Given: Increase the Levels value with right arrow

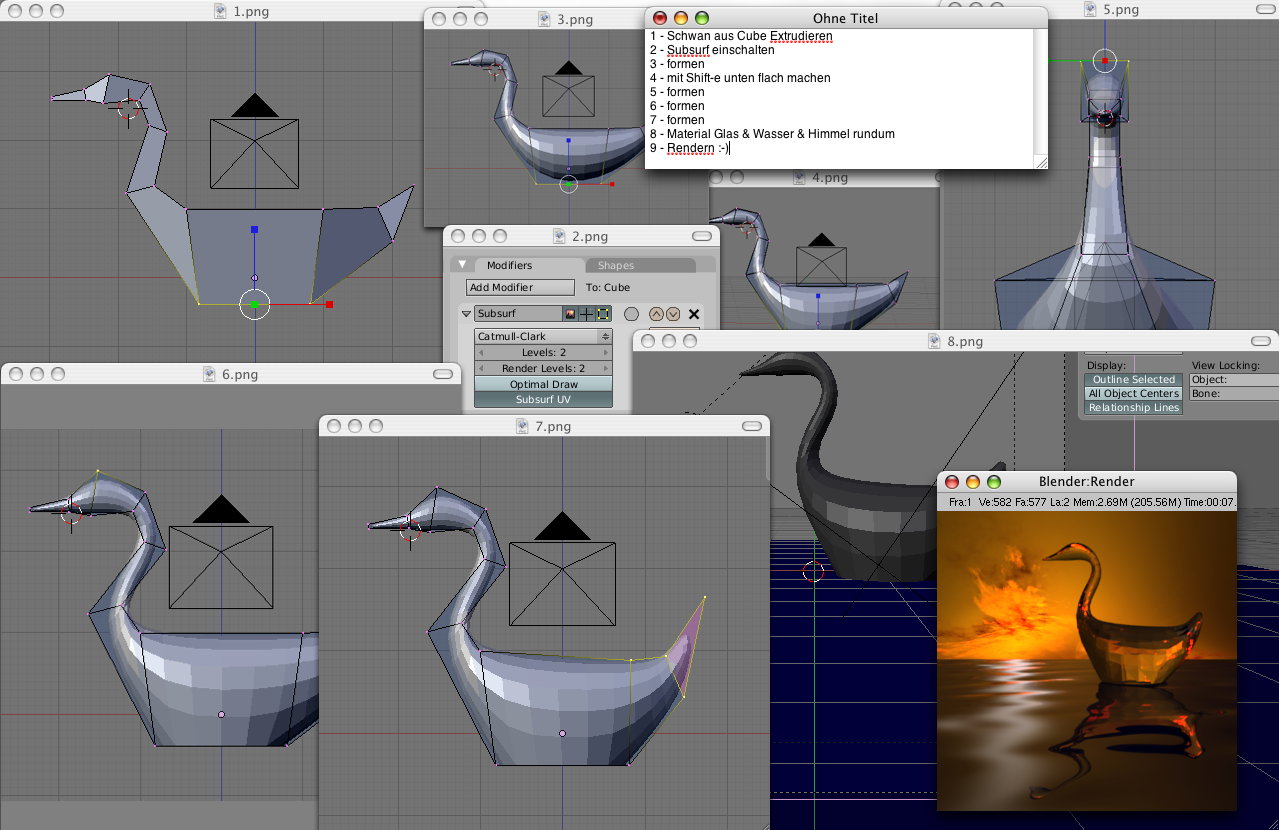Looking at the screenshot, I should (x=606, y=353).
